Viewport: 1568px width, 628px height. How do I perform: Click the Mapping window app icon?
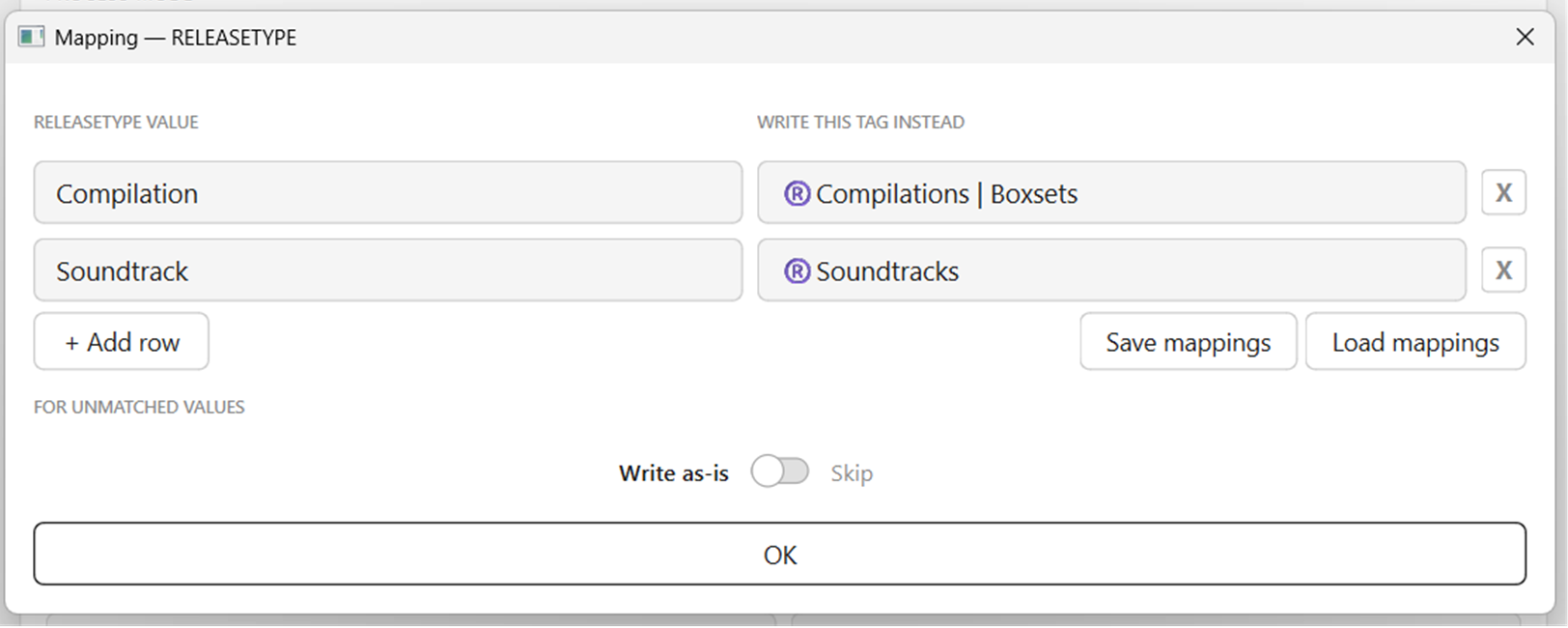pyautogui.click(x=31, y=38)
